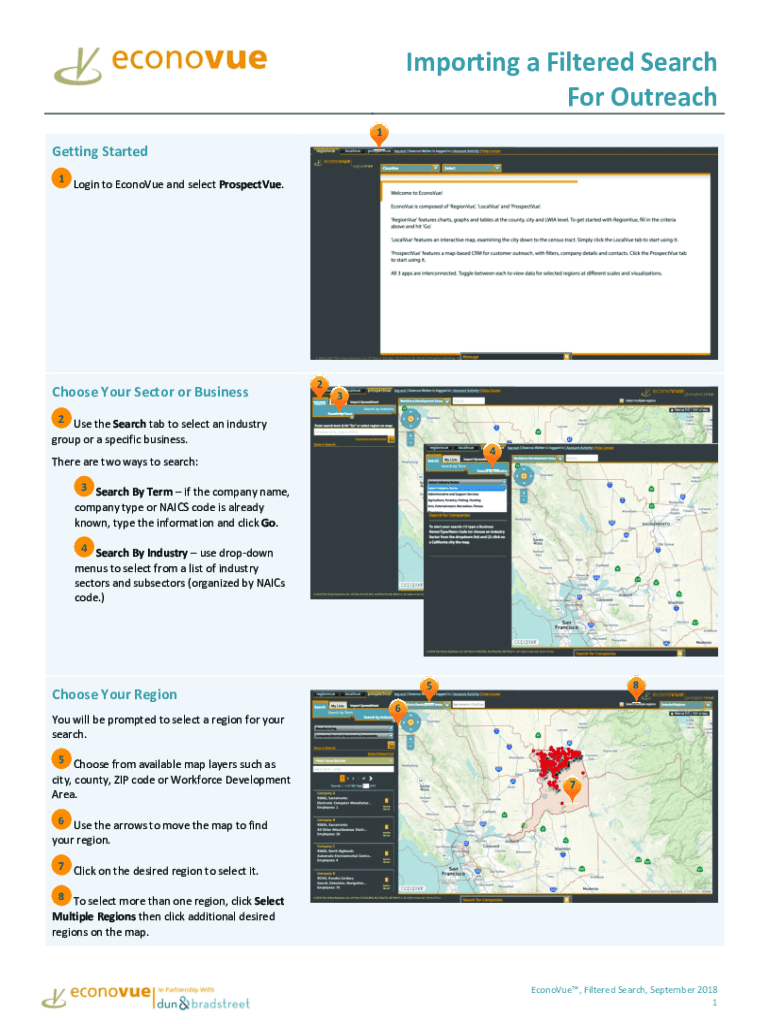The image size is (770, 1024).
Task: Click the Message bar at bottom of Welcome screen
Action: click(514, 355)
